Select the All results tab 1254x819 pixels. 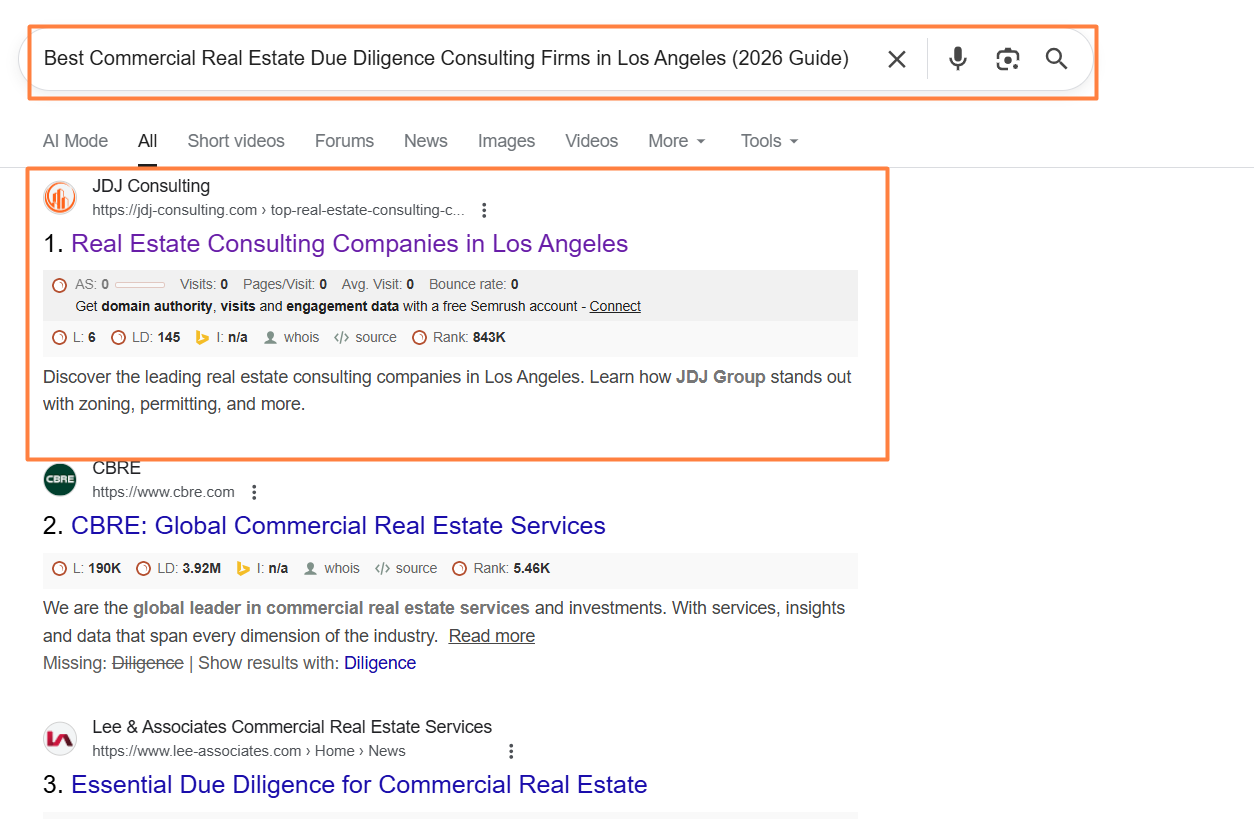[148, 141]
